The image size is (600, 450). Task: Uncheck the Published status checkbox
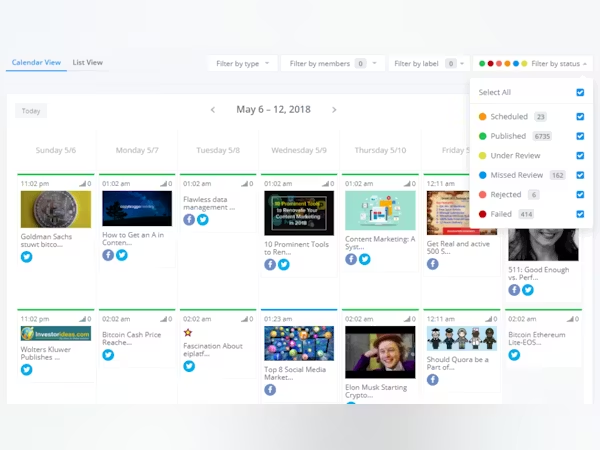coord(580,136)
